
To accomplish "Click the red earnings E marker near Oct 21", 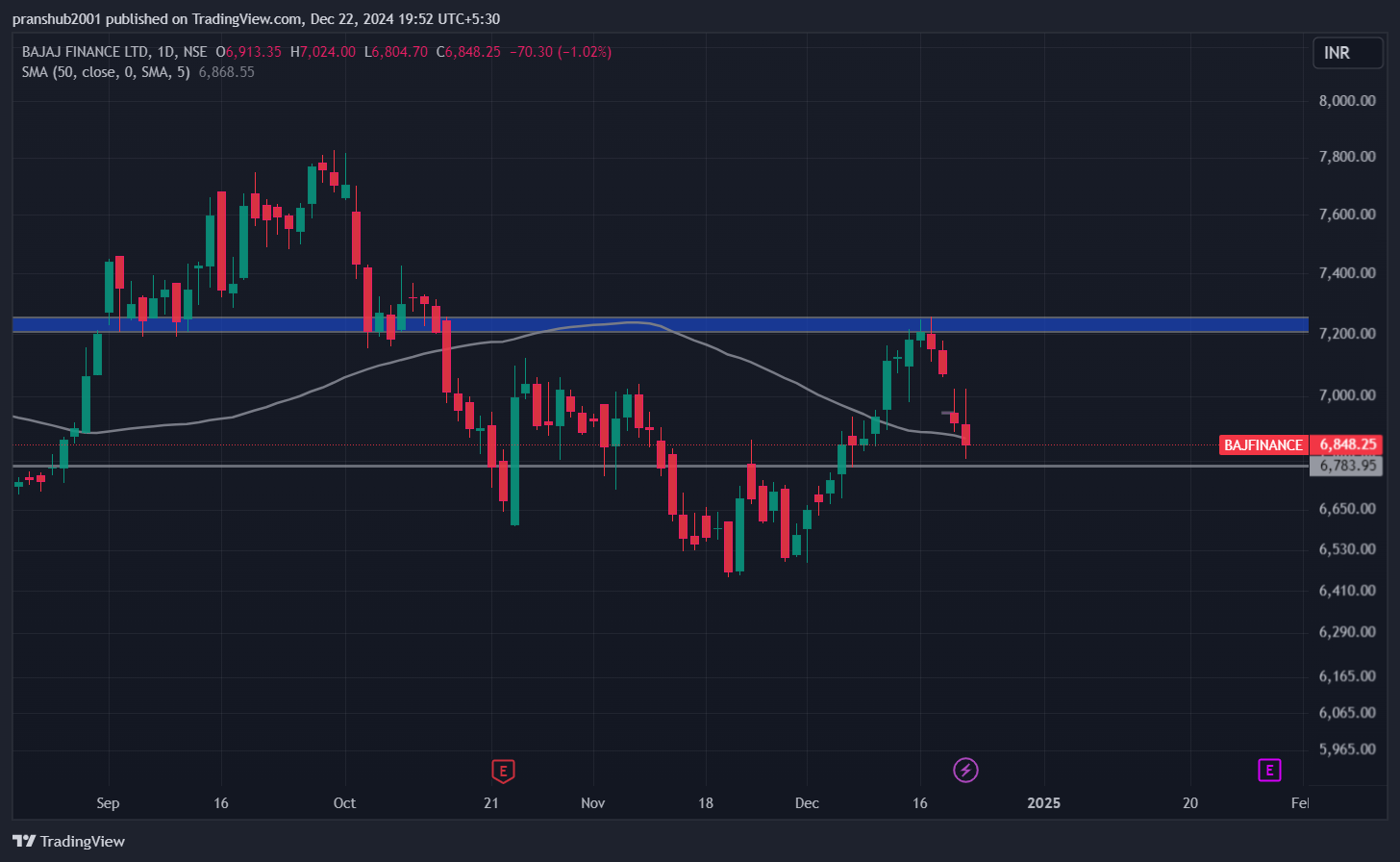I will (x=503, y=771).
